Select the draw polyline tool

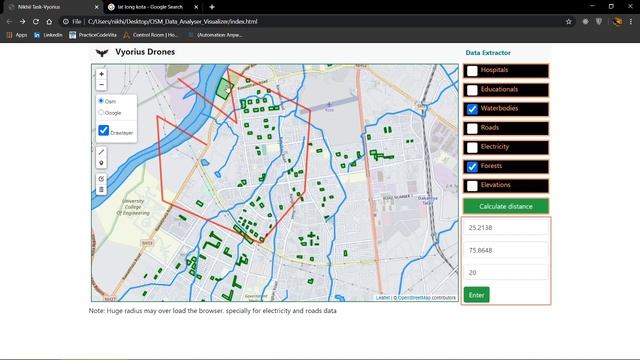(101, 152)
